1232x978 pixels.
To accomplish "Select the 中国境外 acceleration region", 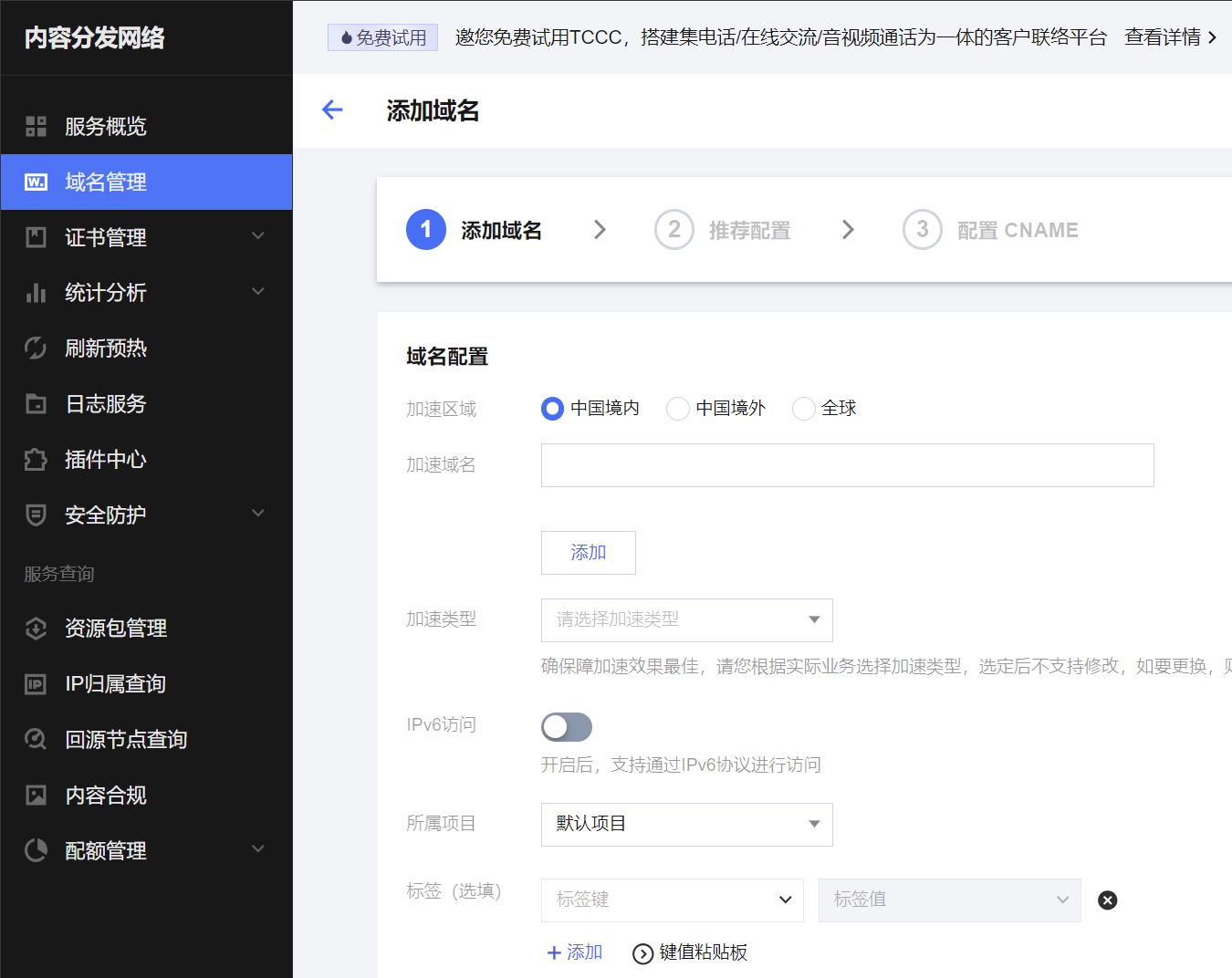I will tap(677, 409).
